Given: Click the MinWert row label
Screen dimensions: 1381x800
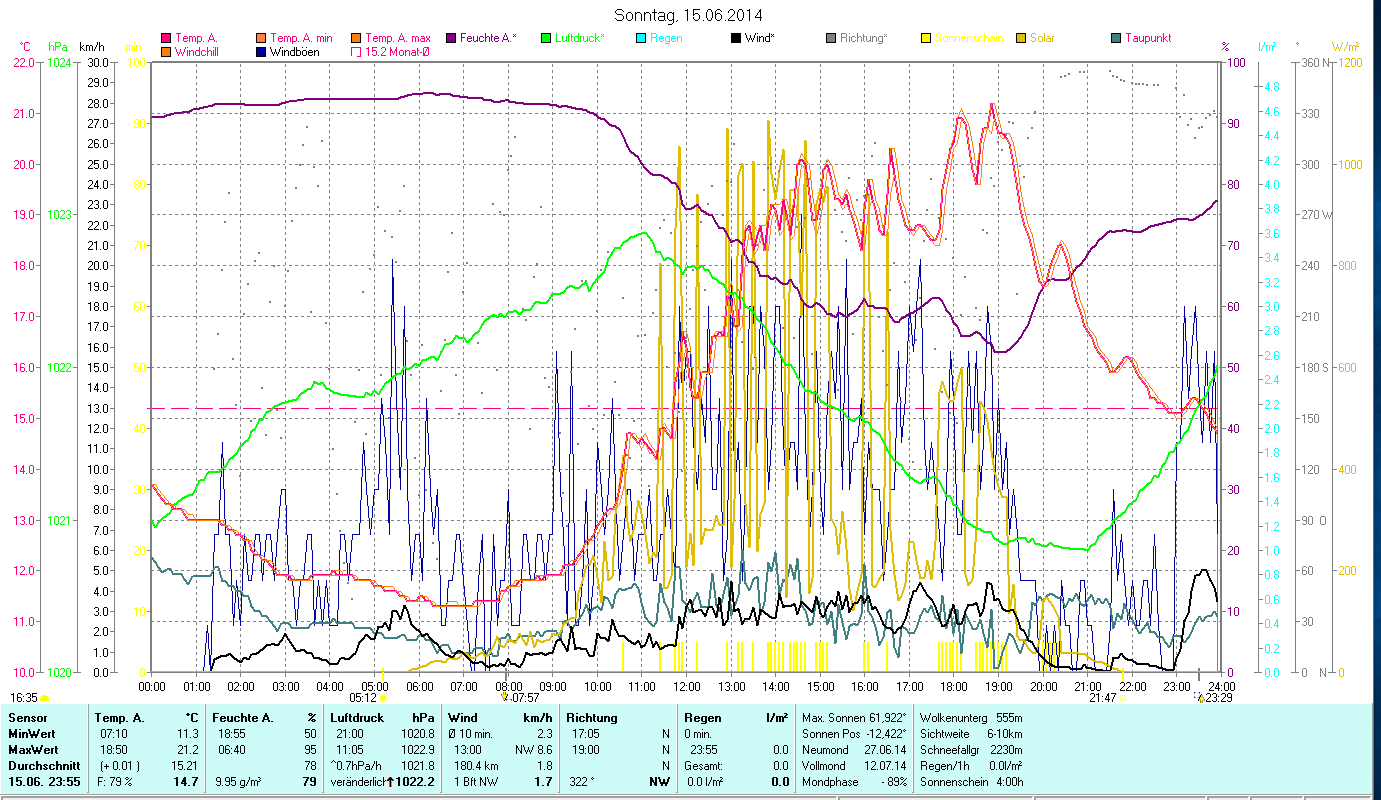Looking at the screenshot, I should click(32, 734).
